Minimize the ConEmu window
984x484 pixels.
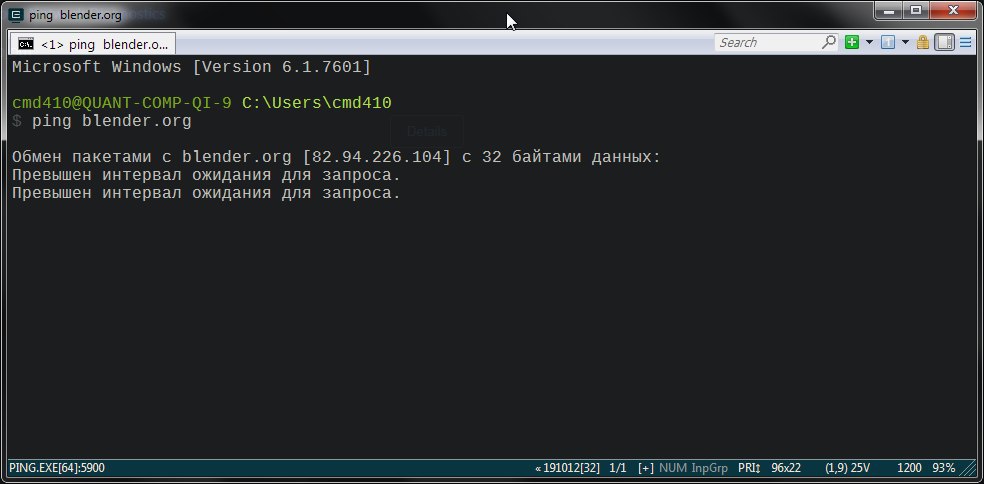(x=888, y=10)
